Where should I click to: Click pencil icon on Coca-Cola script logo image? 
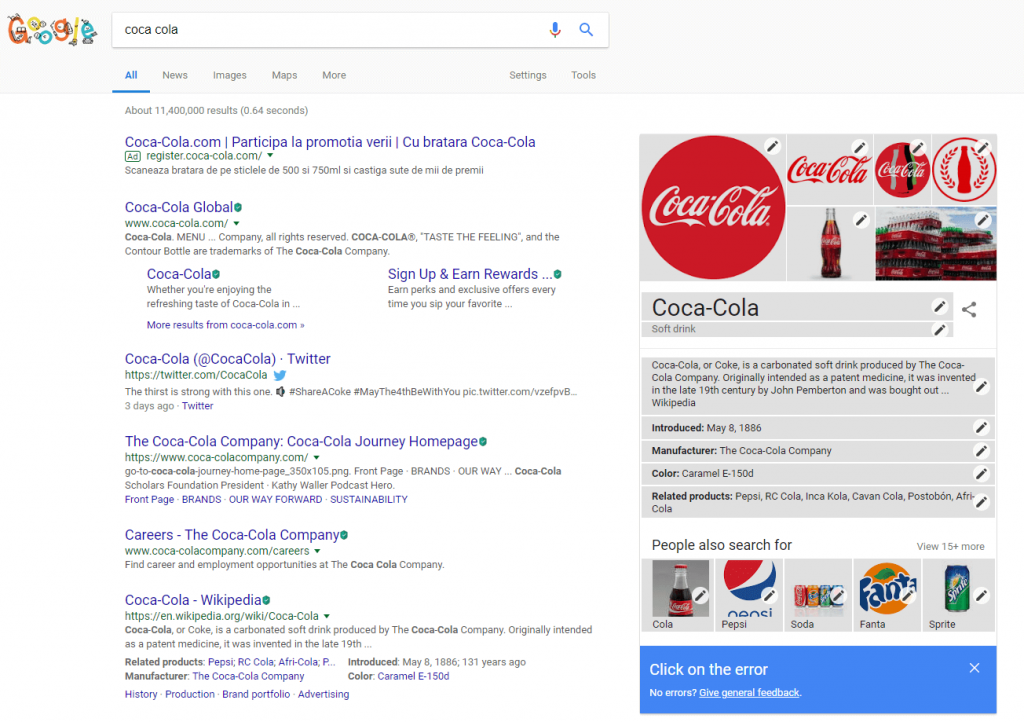[x=859, y=148]
